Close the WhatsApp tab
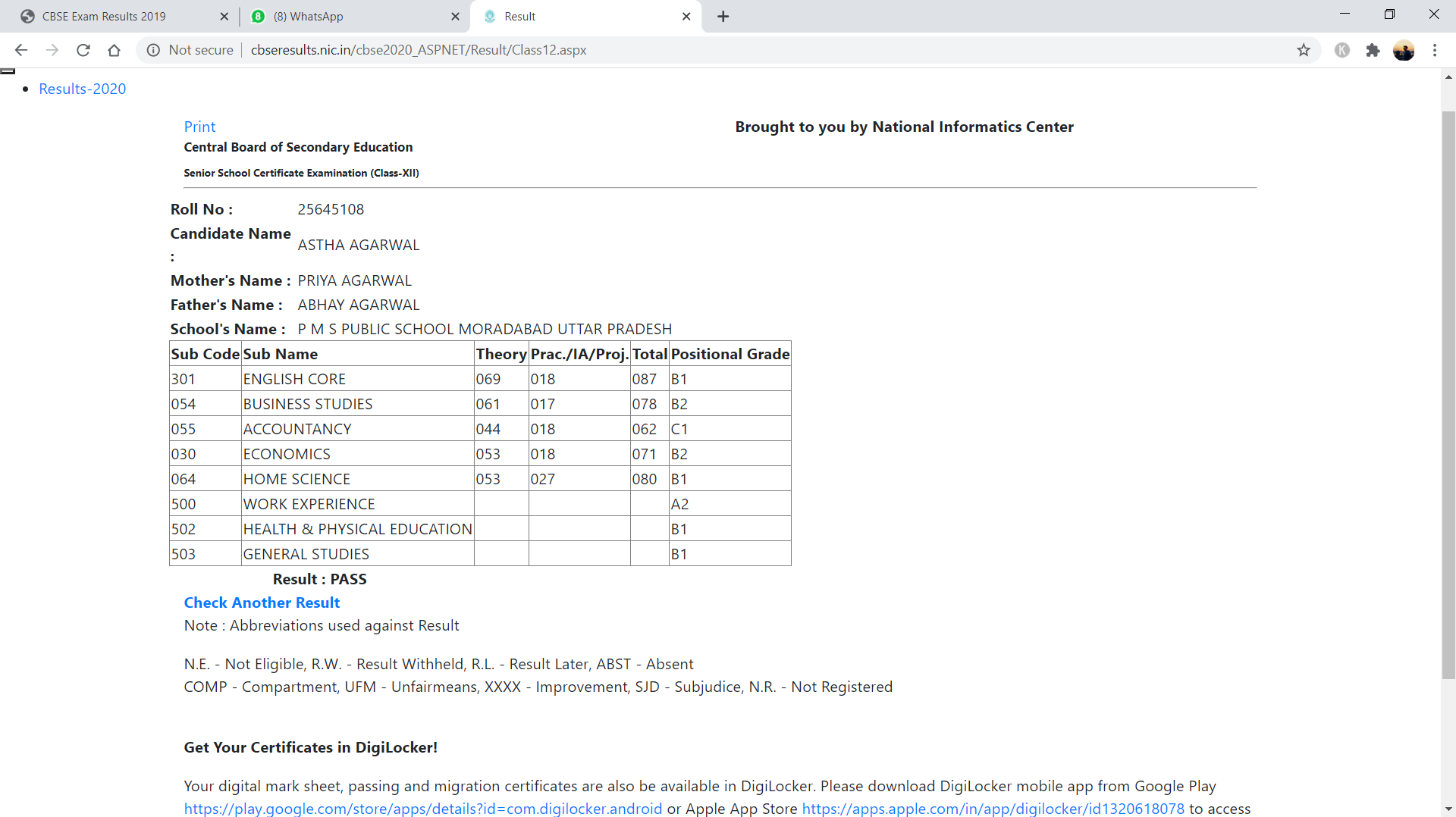The image size is (1456, 817). pos(455,17)
